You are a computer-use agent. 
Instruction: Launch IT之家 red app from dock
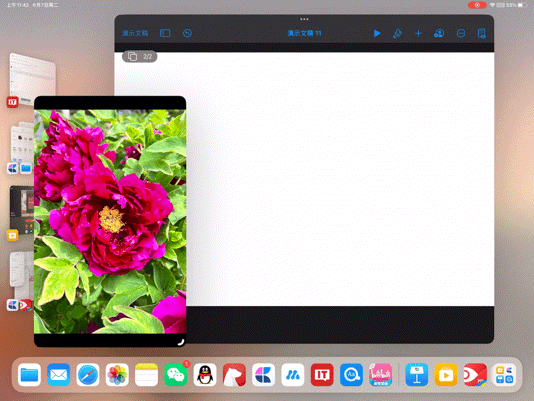click(322, 375)
